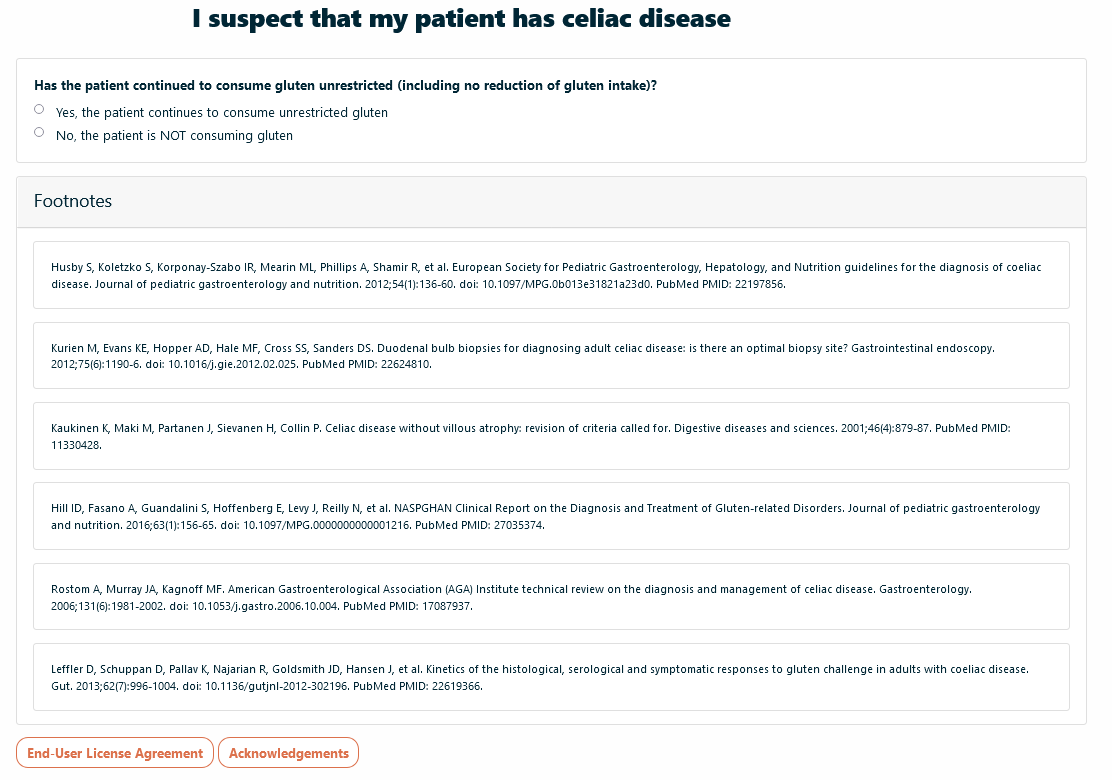Screen dimensions: 1112x780
Task: Click doi 10.1053/j.gastro.2006.10.004 text
Action: click(x=255, y=606)
